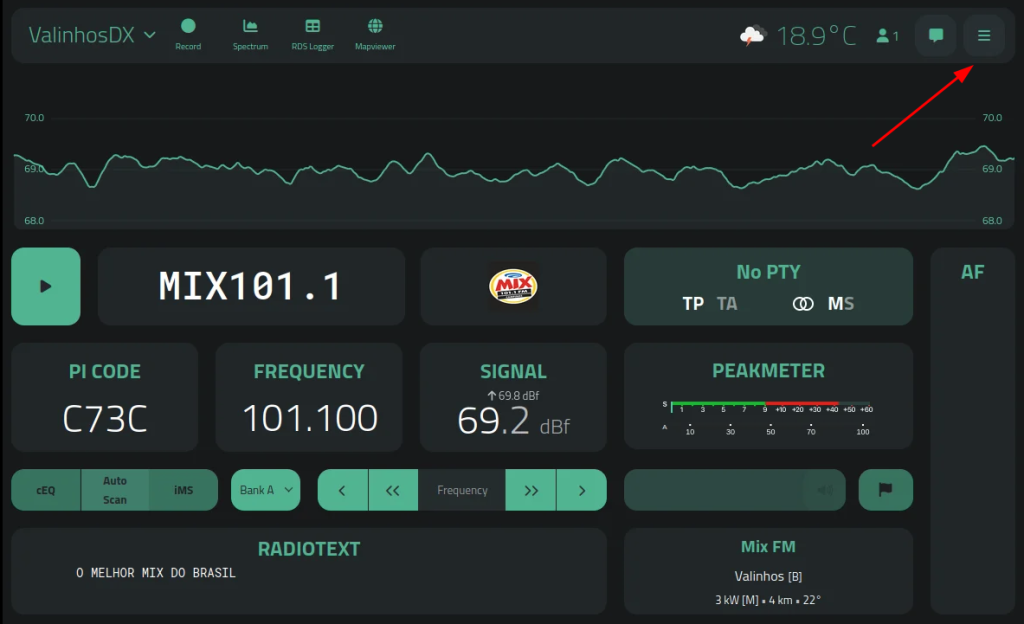The image size is (1024, 624).
Task: Seek forward with double right arrows
Action: [531, 490]
